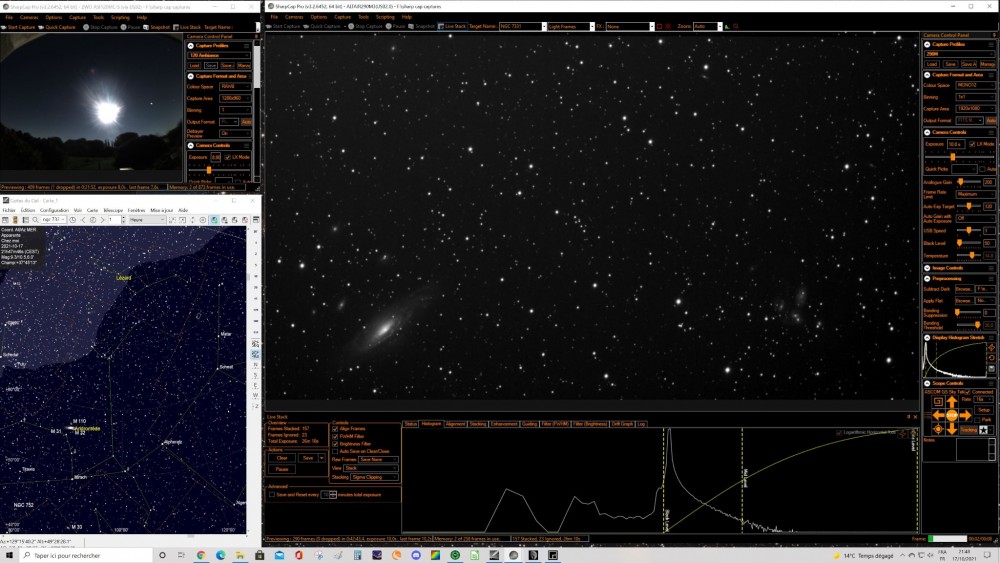Toggle Logarithmic Horizontal Axis checkbox
The image size is (1000, 563).
839,432
